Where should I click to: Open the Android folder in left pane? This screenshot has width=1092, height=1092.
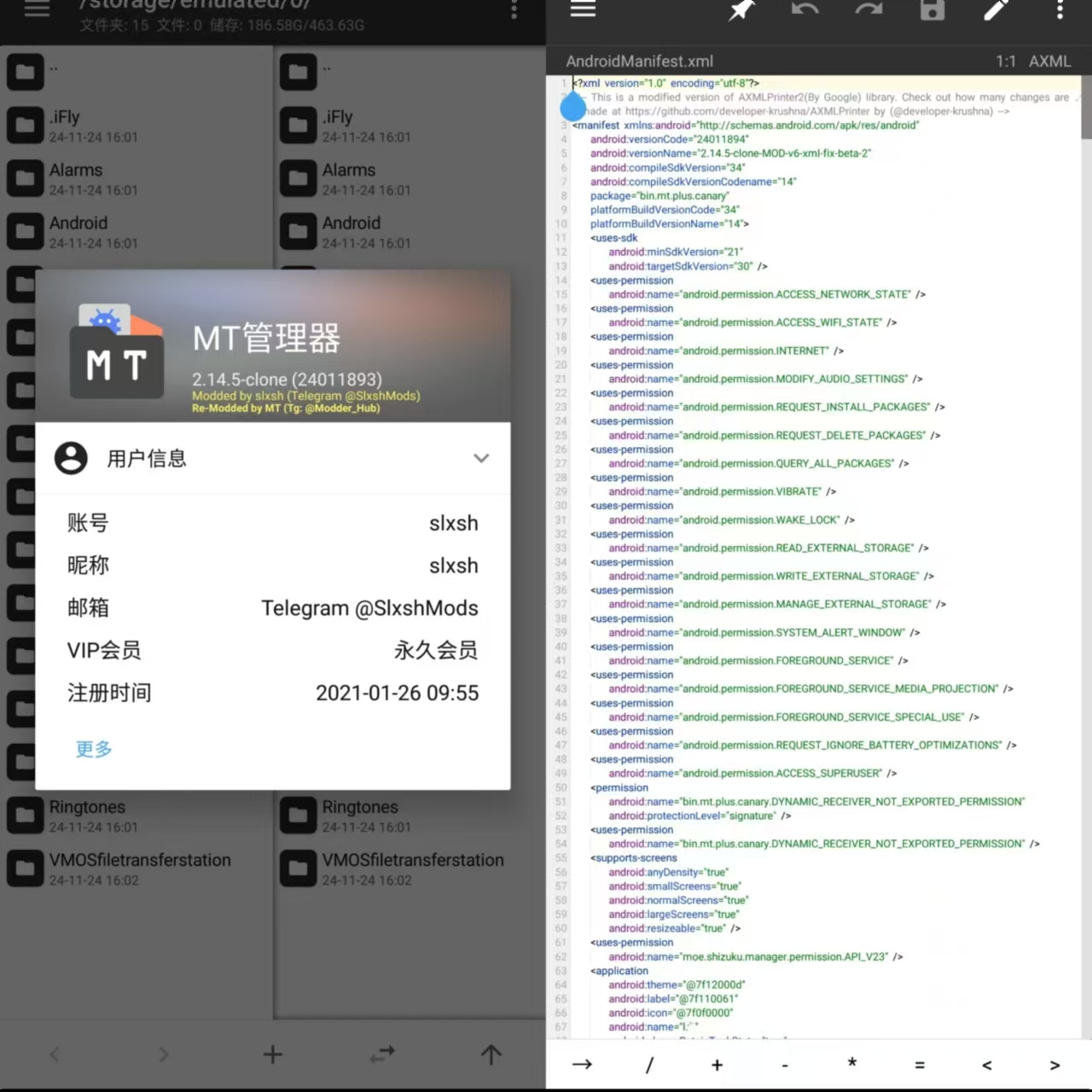click(x=136, y=231)
